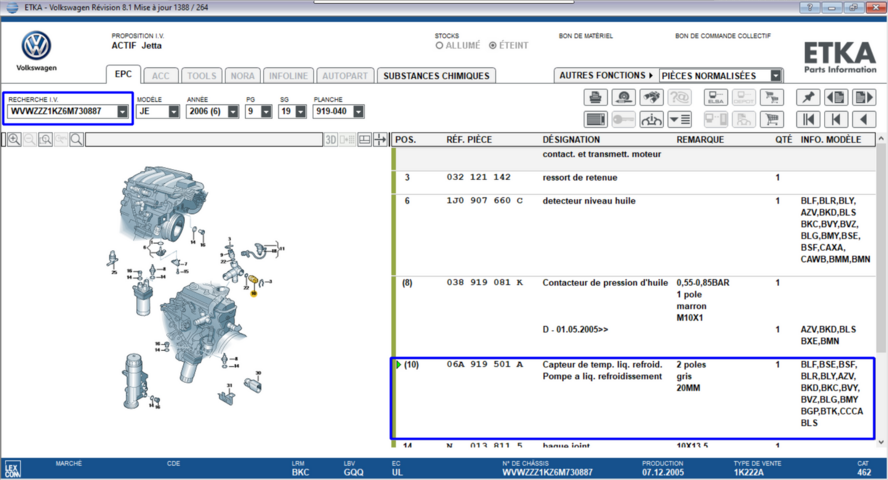The width and height of the screenshot is (888, 480).
Task: Click the printer icon in the toolbar
Action: [595, 97]
